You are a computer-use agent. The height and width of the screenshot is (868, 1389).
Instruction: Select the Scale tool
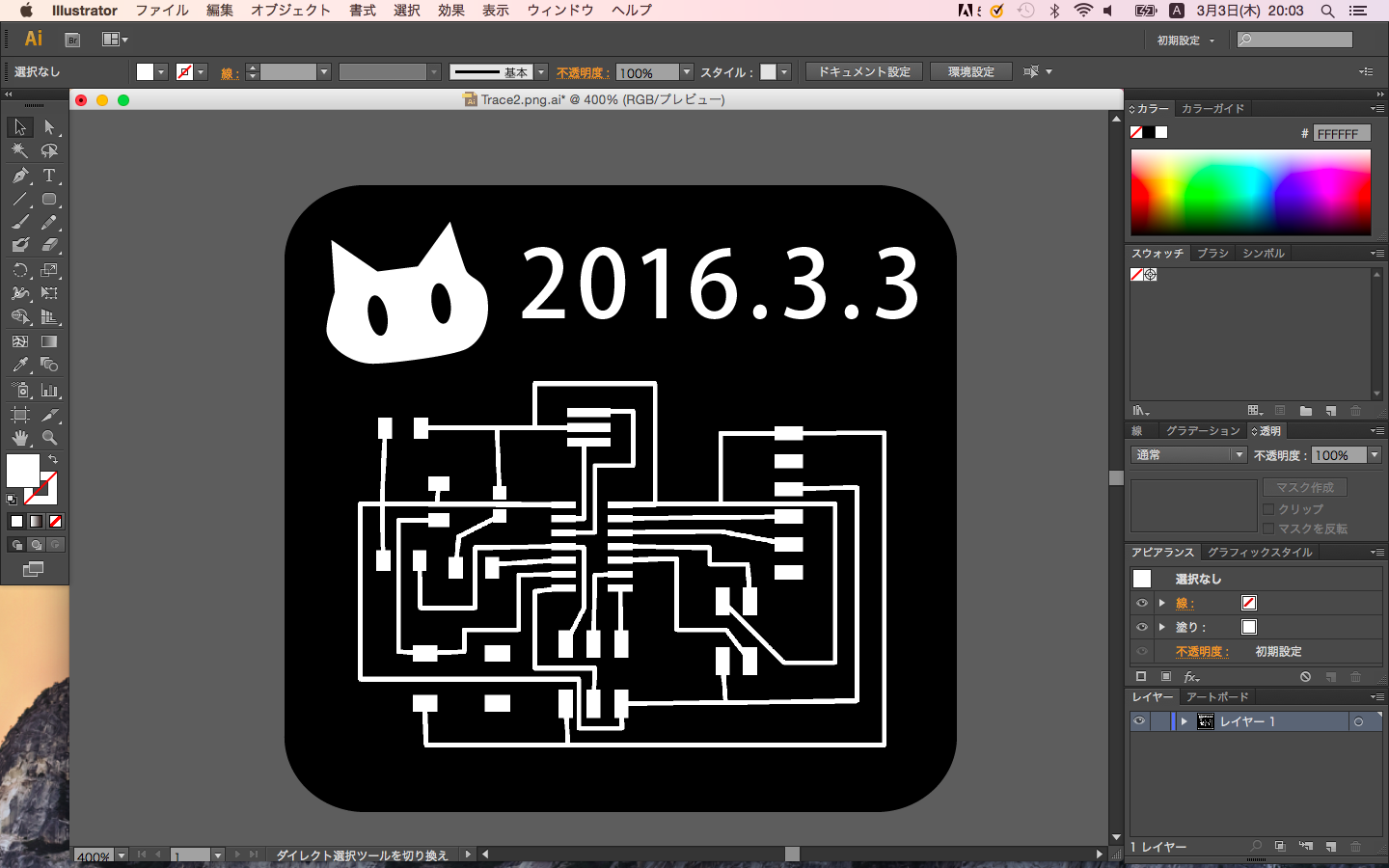pyautogui.click(x=49, y=270)
